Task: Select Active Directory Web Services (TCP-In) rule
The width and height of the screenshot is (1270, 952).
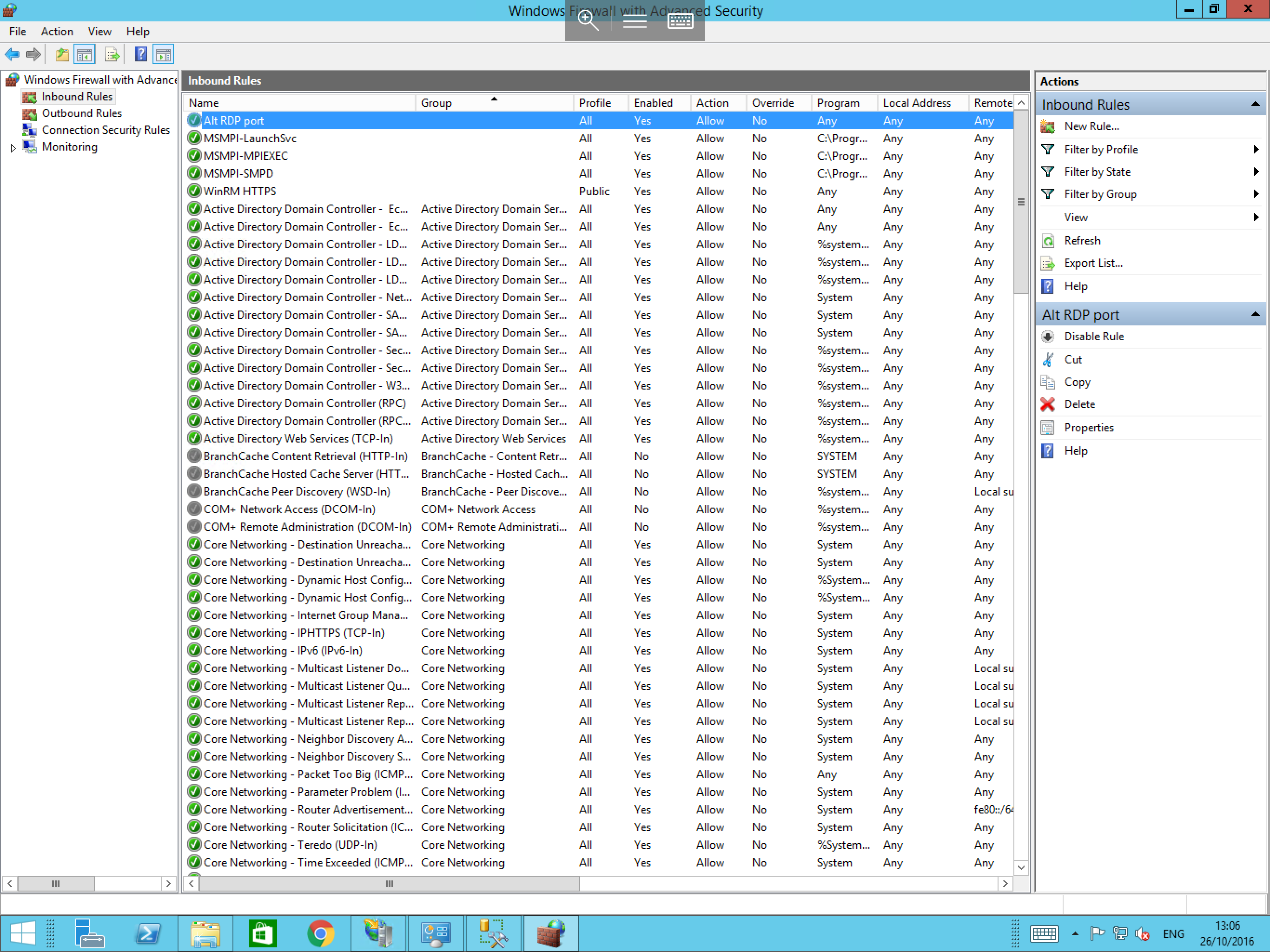Action: [599, 439]
